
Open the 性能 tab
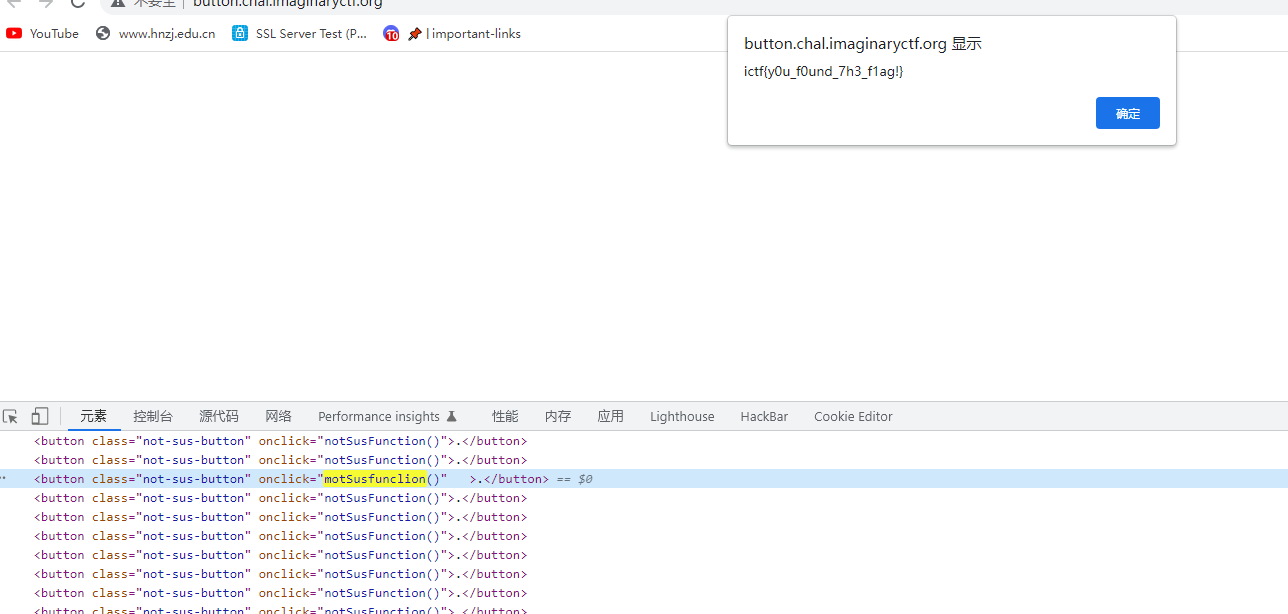[x=505, y=416]
